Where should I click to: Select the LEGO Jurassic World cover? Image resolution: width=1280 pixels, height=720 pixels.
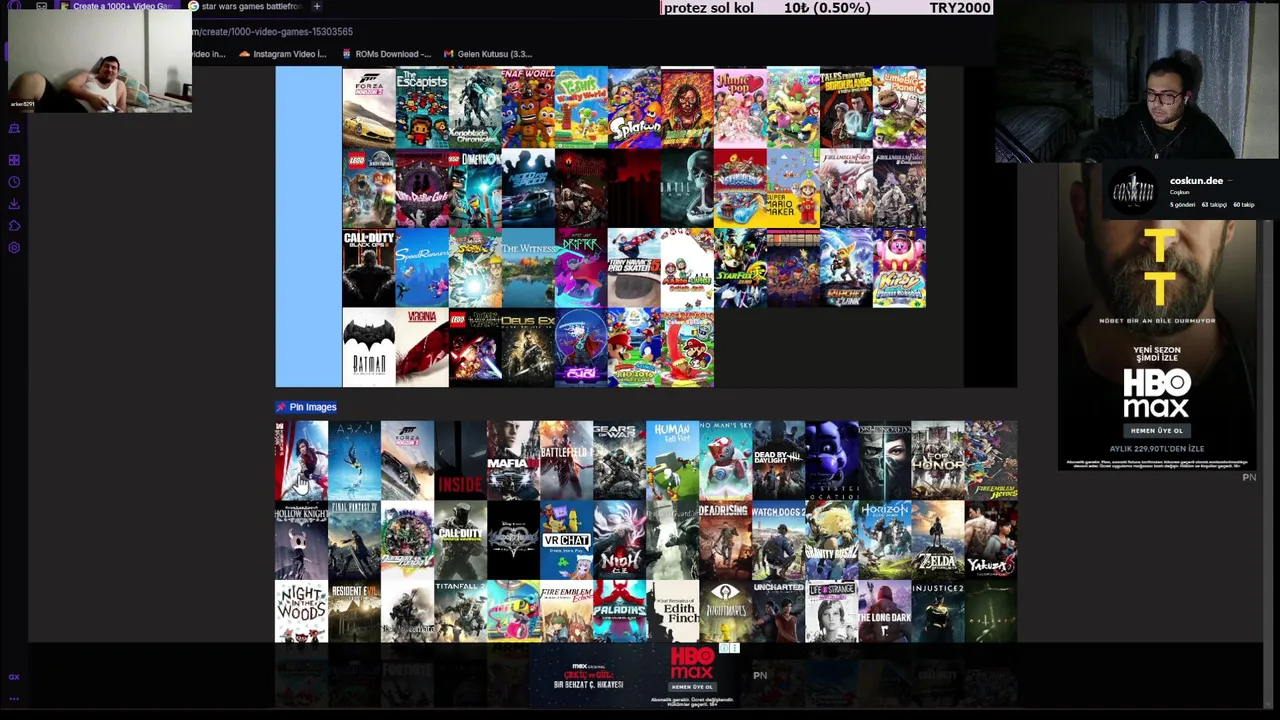[368, 188]
